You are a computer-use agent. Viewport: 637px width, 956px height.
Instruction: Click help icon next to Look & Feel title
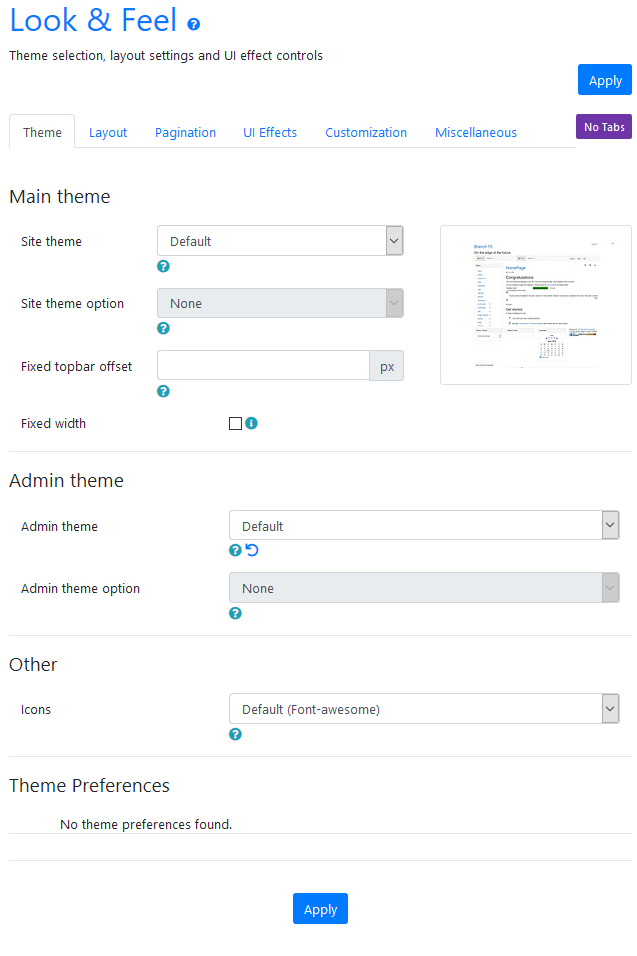tap(194, 24)
